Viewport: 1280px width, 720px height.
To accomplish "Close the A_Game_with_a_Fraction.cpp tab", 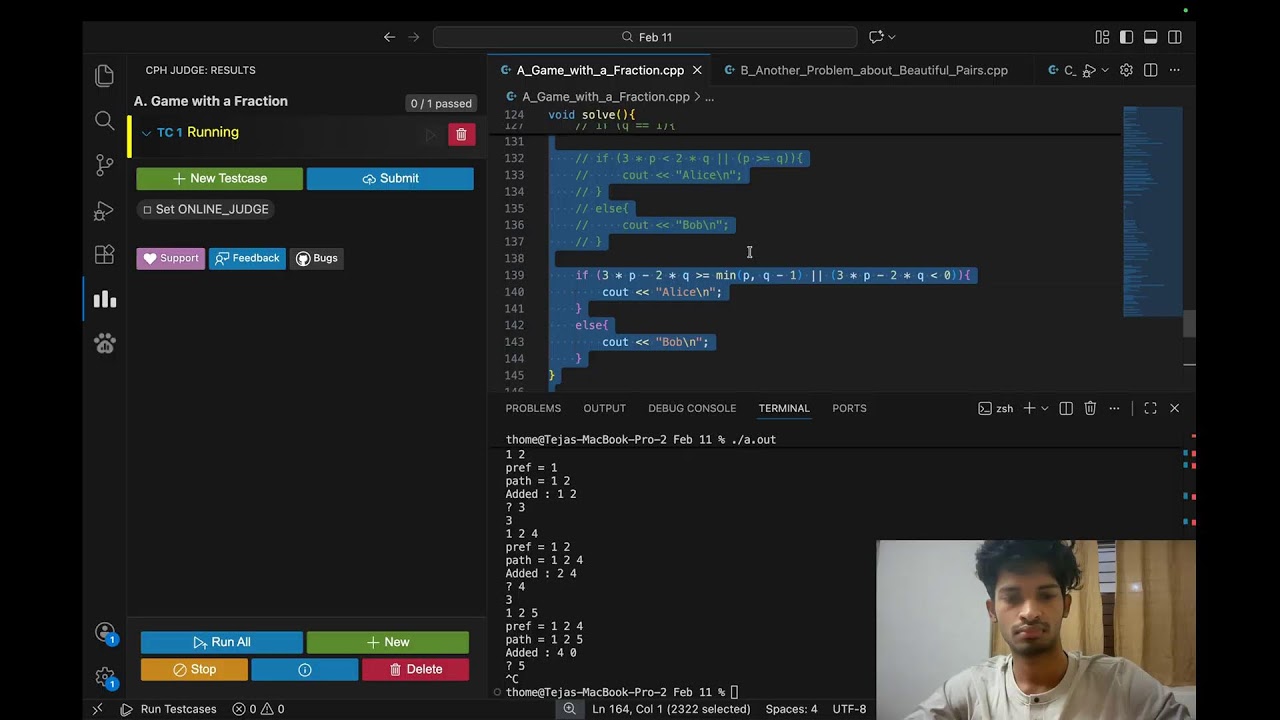I will point(697,70).
